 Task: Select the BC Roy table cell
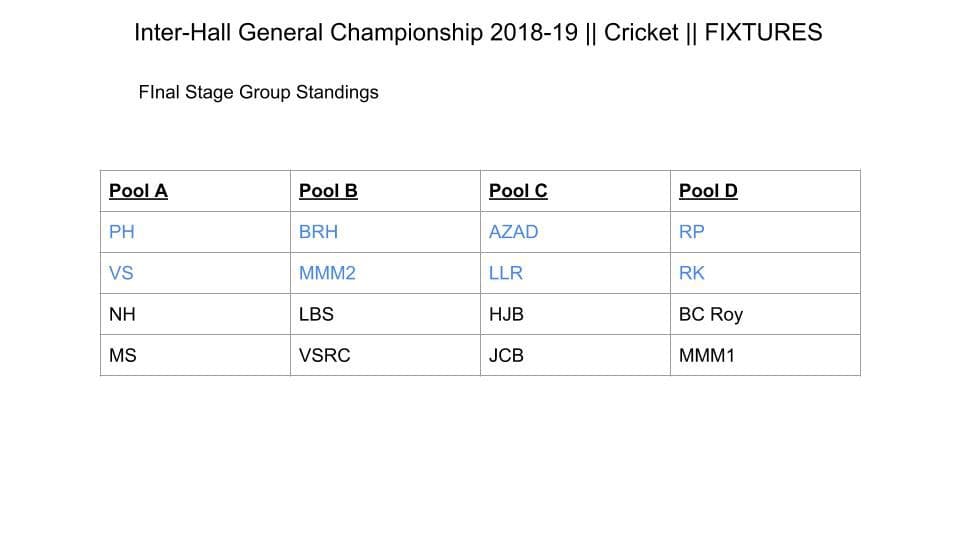pyautogui.click(x=765, y=314)
